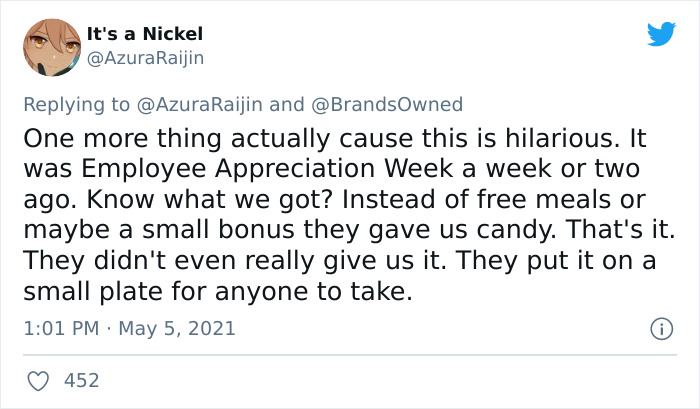This screenshot has width=700, height=409.
Task: Open the @BrandsOwned mention link
Action: pos(387,104)
